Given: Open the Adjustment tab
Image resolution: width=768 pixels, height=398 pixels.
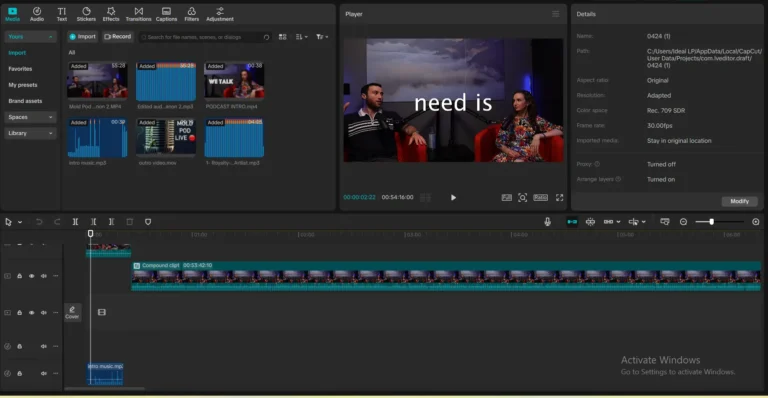Looking at the screenshot, I should [220, 14].
